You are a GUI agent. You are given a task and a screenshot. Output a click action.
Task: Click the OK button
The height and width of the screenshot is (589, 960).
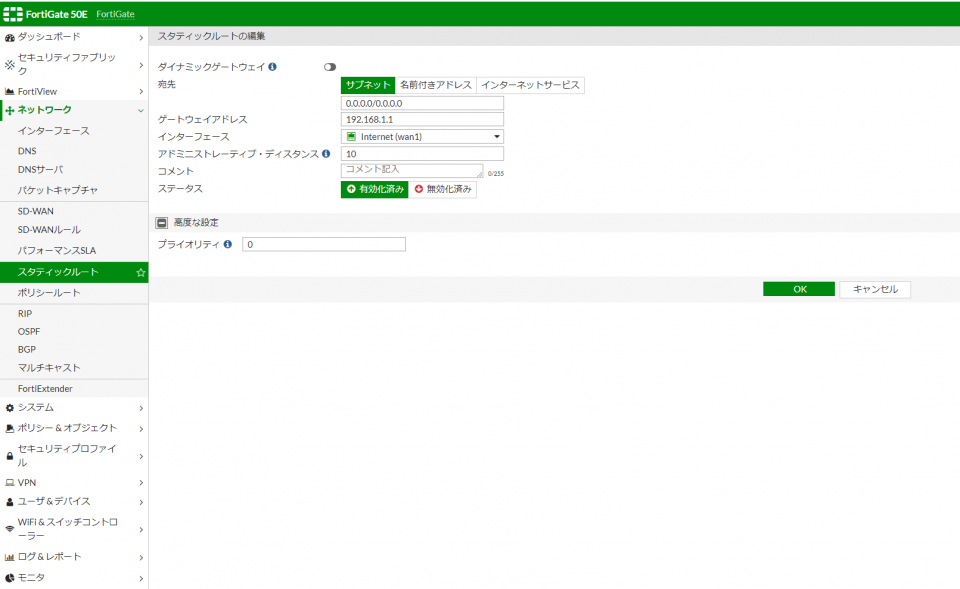(x=799, y=290)
